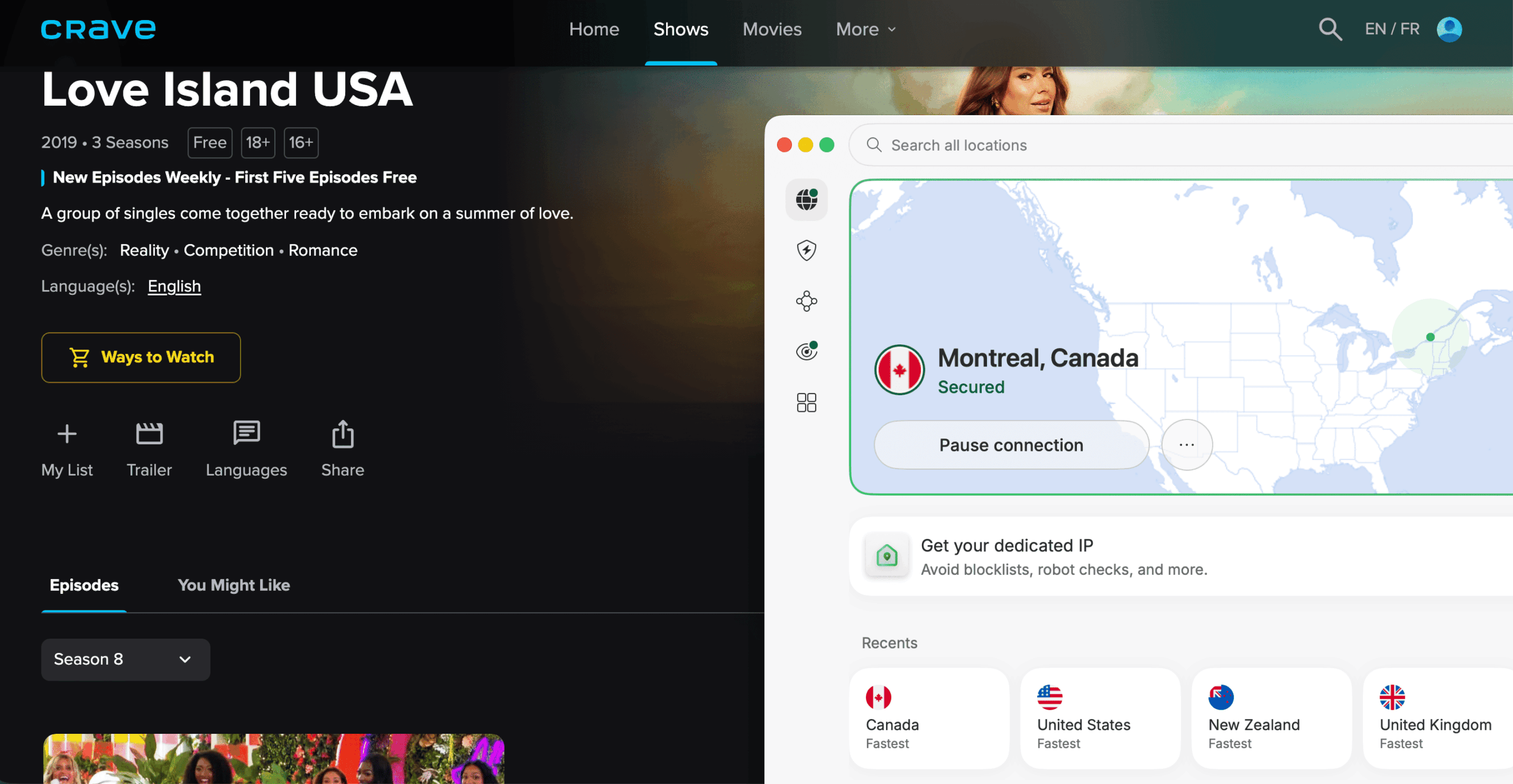Open the Season 8 dropdown
This screenshot has width=1513, height=784.
point(126,659)
